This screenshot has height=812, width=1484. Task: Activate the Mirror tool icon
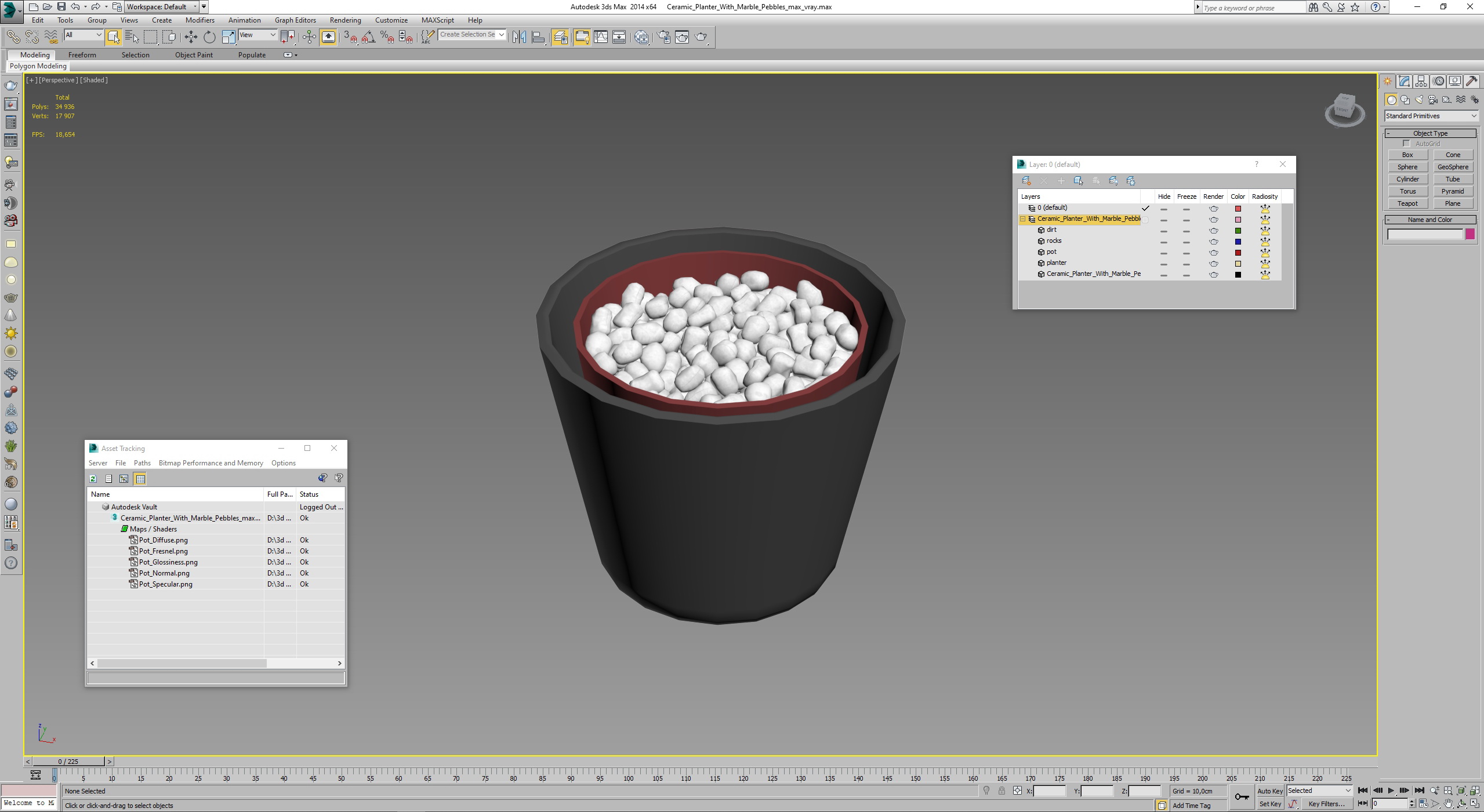tap(519, 37)
